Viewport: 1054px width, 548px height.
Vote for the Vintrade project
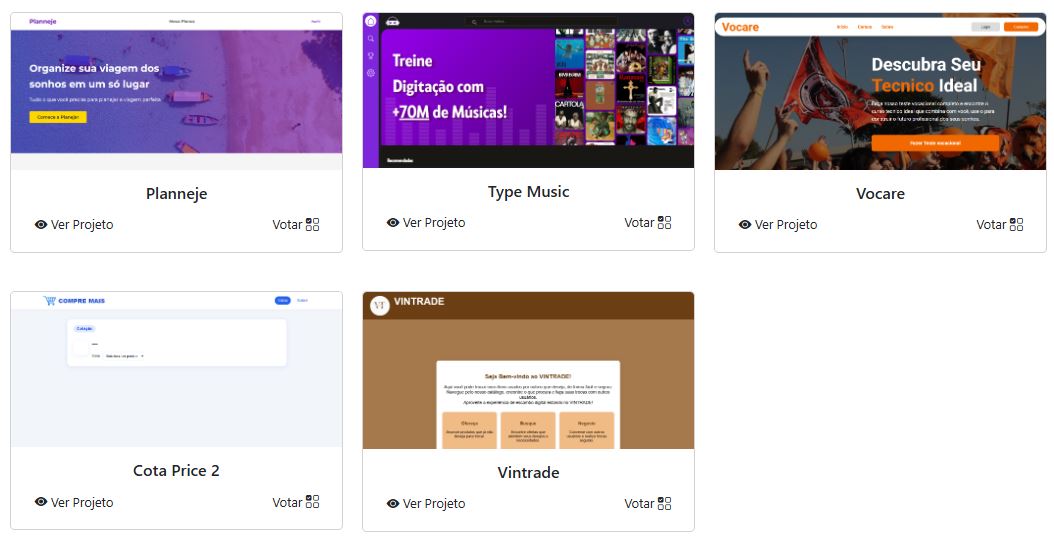[x=648, y=504]
